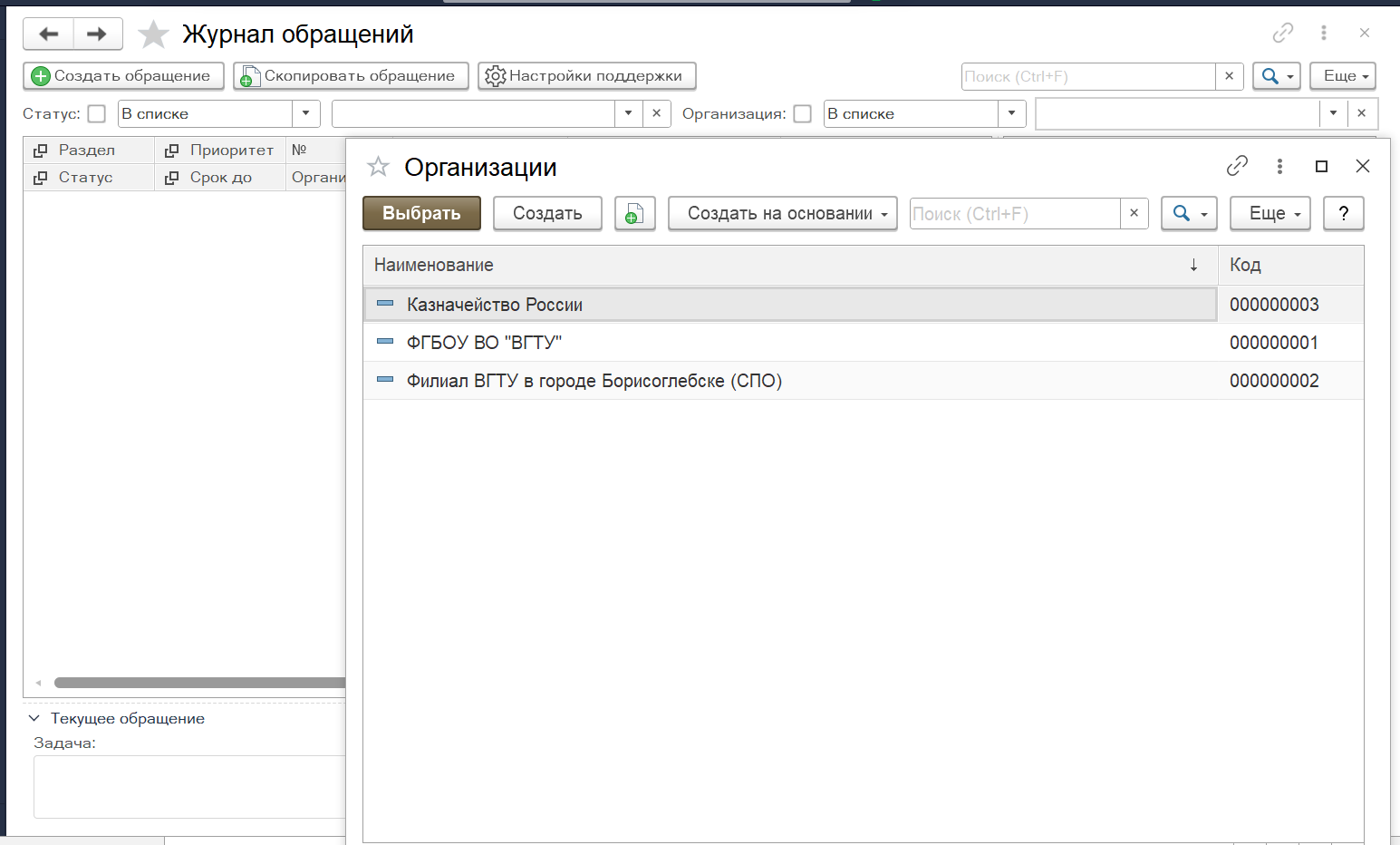
Task: Click the copy-element icon next to Создать
Action: click(634, 214)
